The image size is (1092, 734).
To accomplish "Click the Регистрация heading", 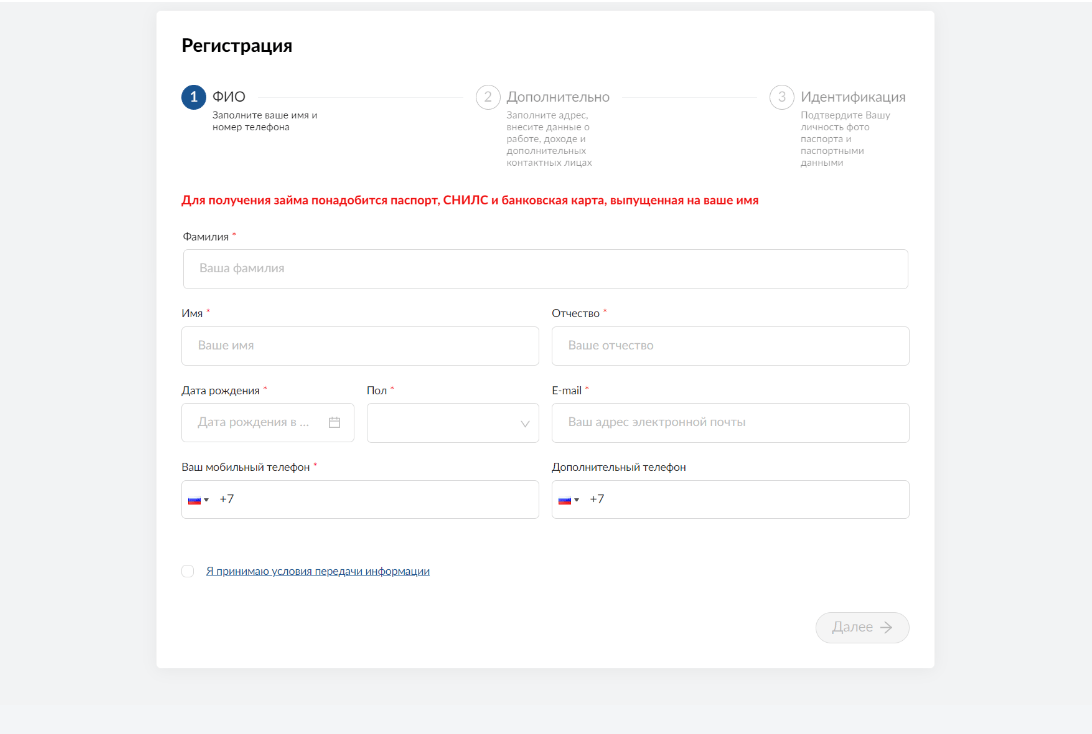I will [x=237, y=46].
